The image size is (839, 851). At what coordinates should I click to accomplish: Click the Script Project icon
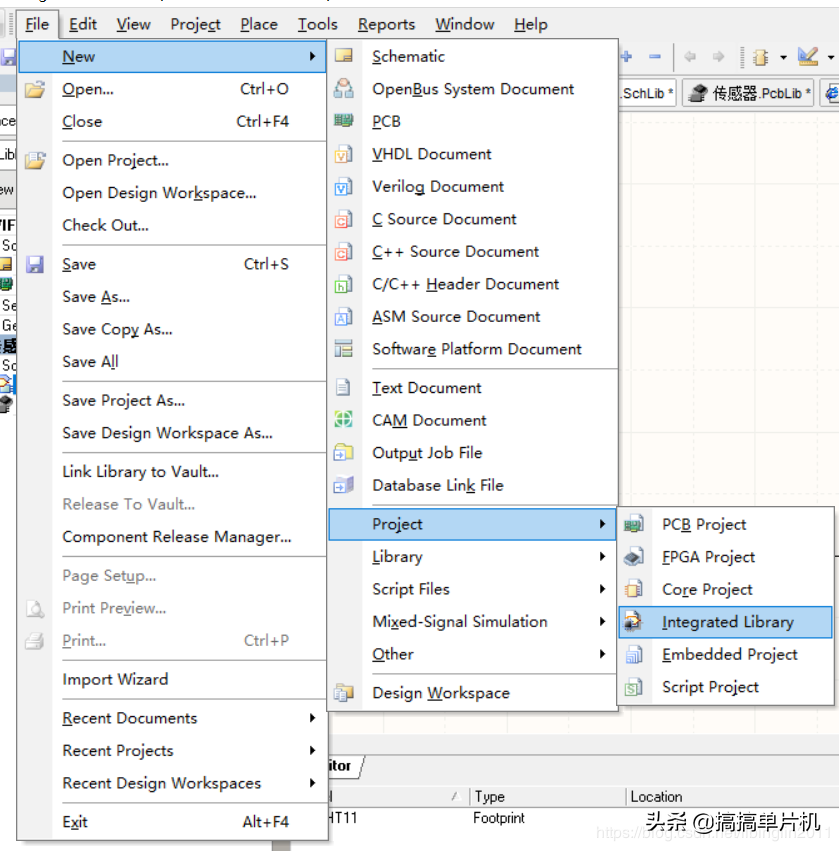(x=633, y=687)
